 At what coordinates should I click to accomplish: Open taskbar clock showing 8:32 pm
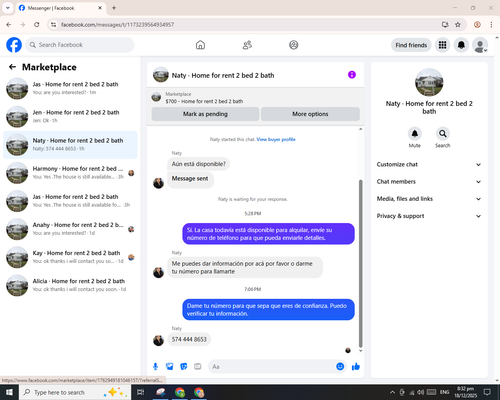pyautogui.click(x=465, y=392)
